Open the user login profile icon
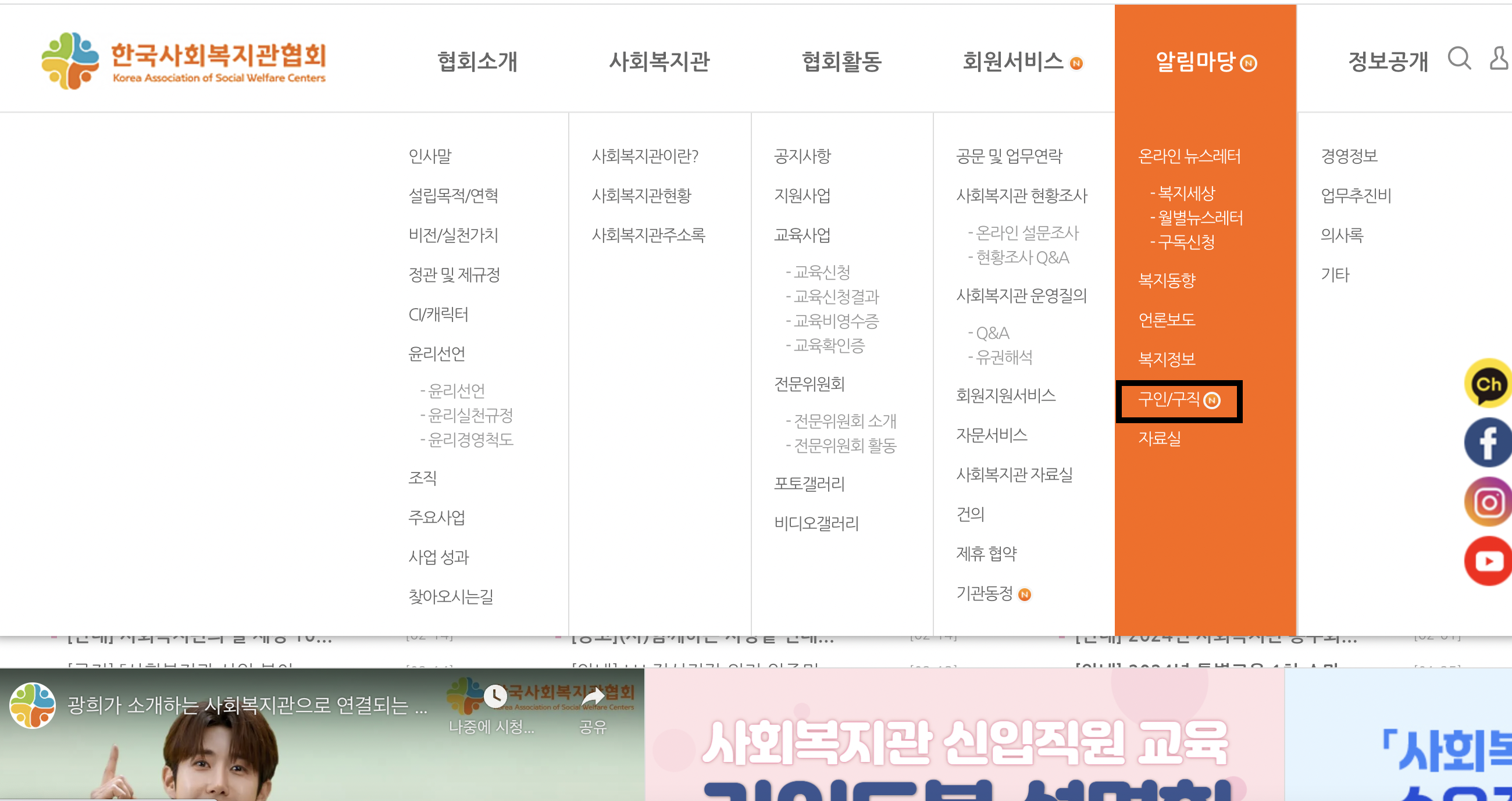The width and height of the screenshot is (1512, 801). coord(1500,59)
